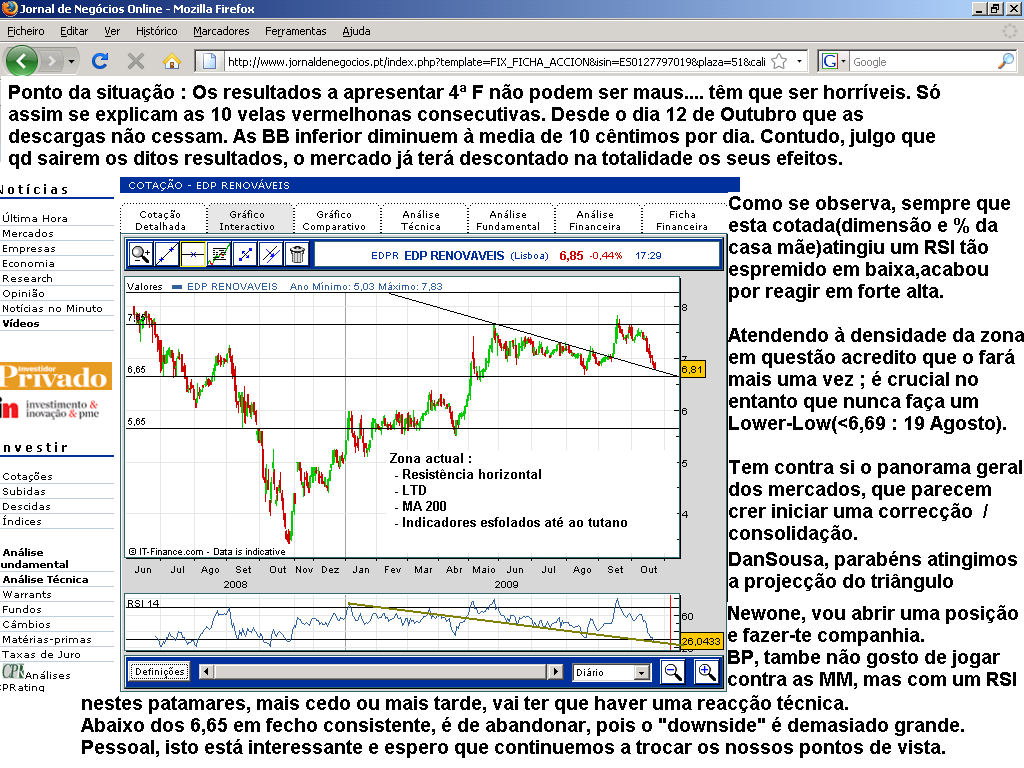Switch to the Ficha Financeira tab
Viewport: 1024px width, 768px height.
point(682,219)
